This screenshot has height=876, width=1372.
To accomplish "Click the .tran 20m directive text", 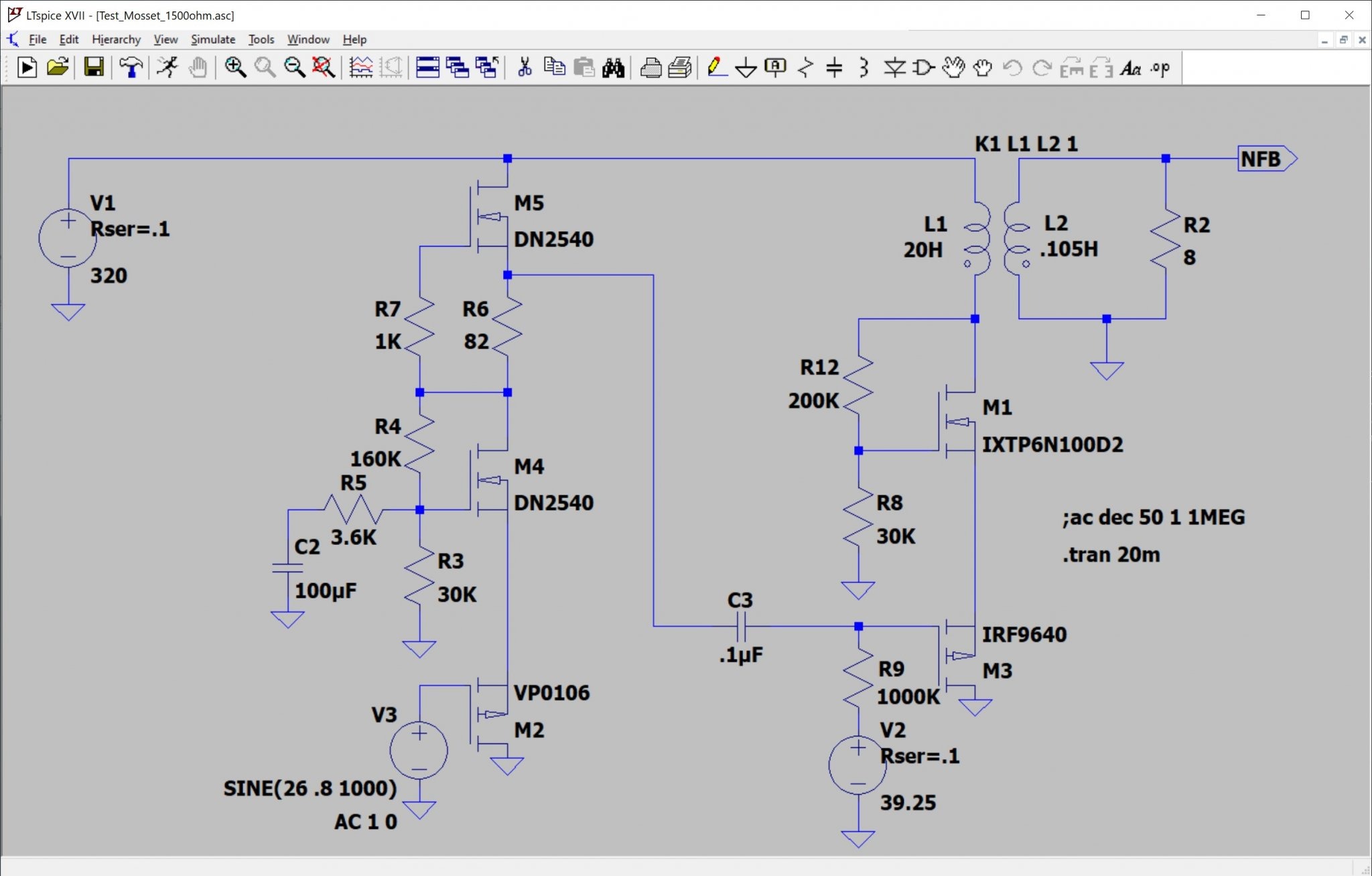I will click(x=1111, y=555).
